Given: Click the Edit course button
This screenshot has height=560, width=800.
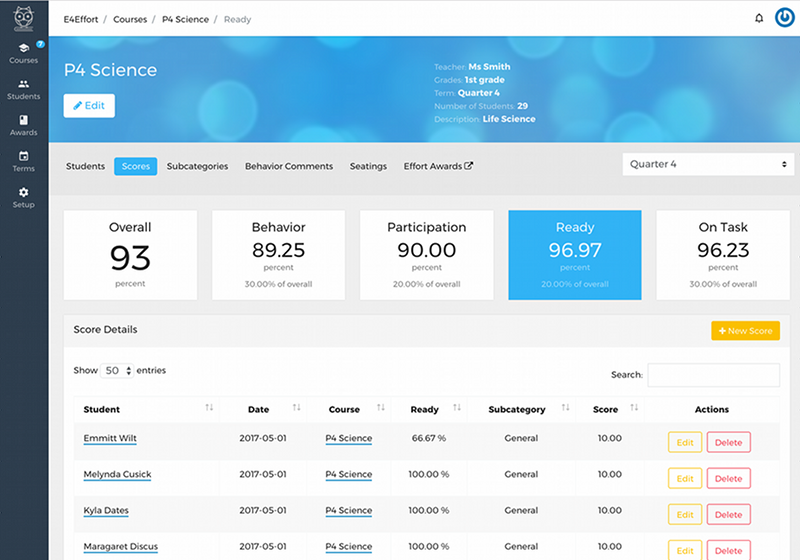Looking at the screenshot, I should [89, 106].
